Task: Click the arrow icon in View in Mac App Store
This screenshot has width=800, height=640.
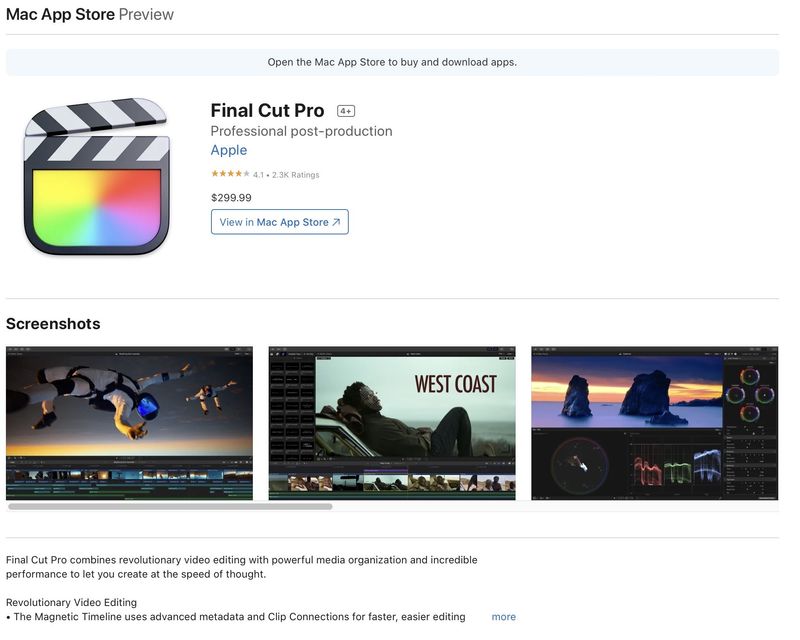Action: click(x=336, y=223)
